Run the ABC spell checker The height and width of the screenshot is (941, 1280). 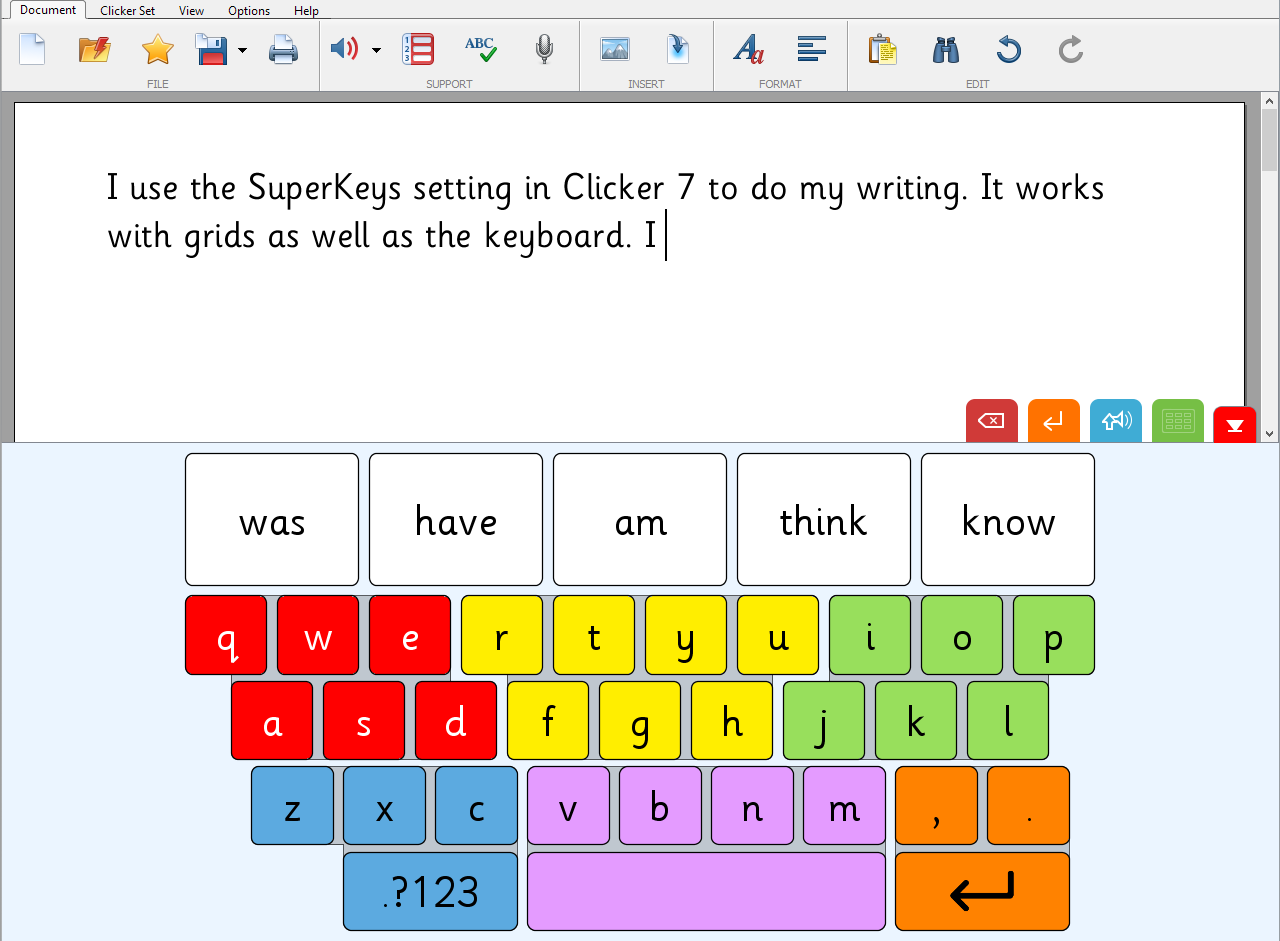click(x=481, y=49)
